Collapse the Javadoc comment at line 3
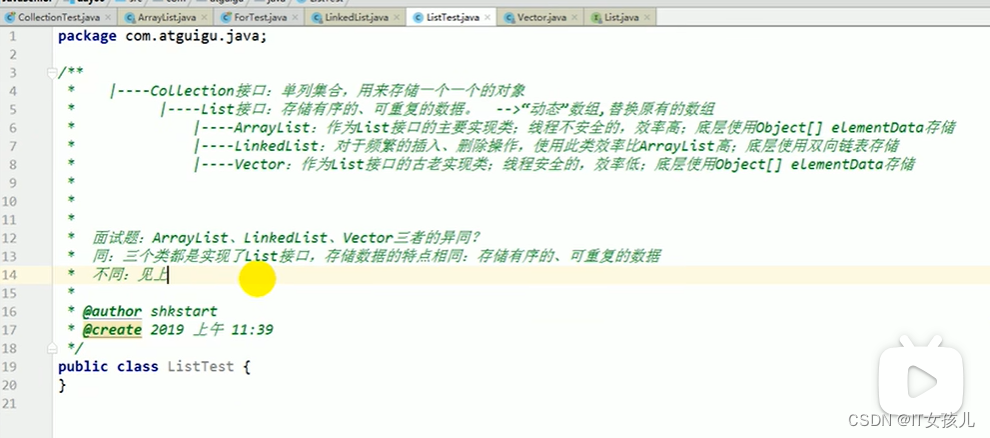This screenshot has height=438, width=990. tap(52, 73)
